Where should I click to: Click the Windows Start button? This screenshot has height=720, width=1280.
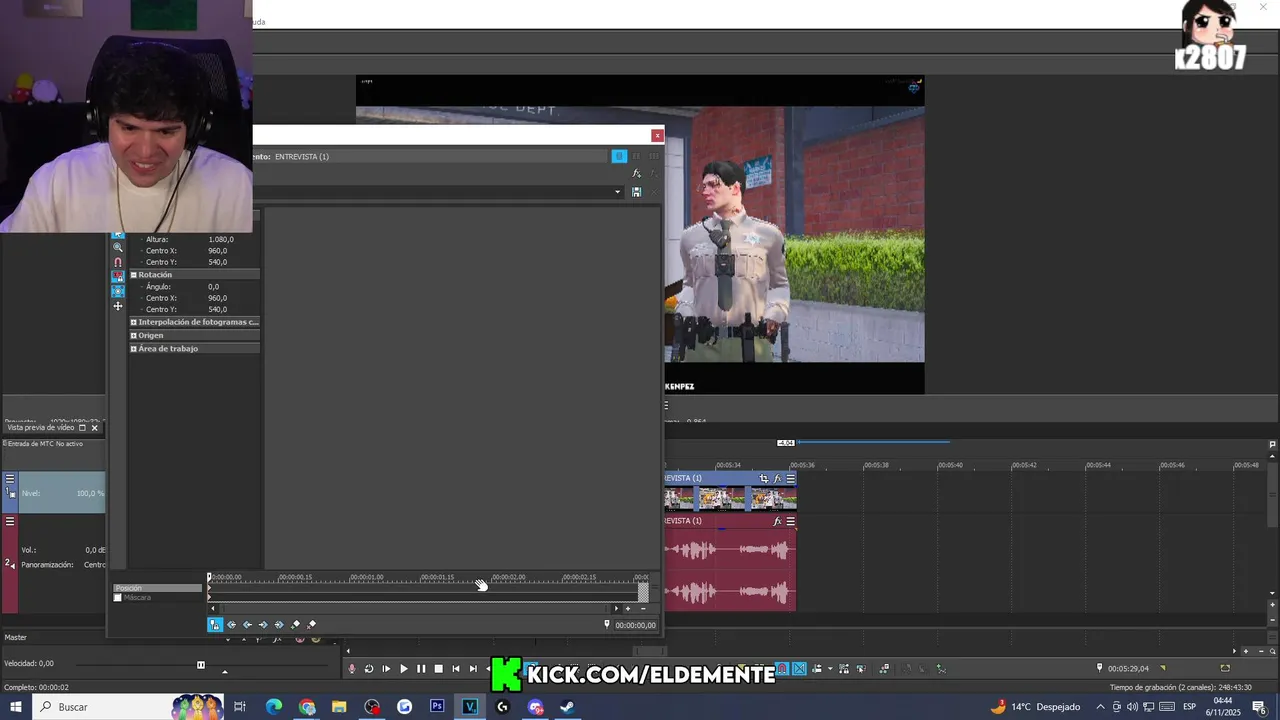point(16,707)
